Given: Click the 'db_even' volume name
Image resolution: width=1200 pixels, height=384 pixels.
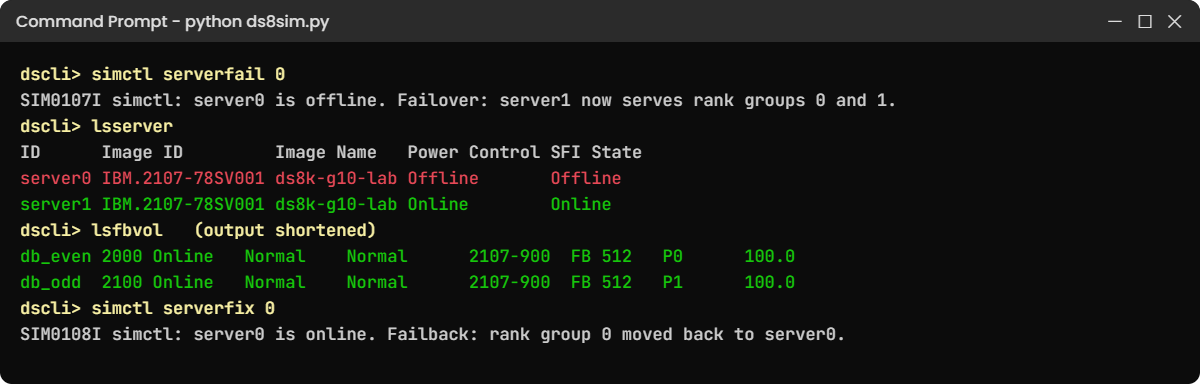Looking at the screenshot, I should tap(56, 257).
